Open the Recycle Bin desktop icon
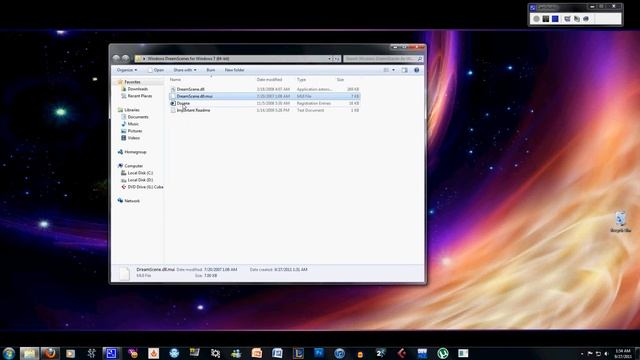Viewport: 640px width, 360px height. point(620,222)
